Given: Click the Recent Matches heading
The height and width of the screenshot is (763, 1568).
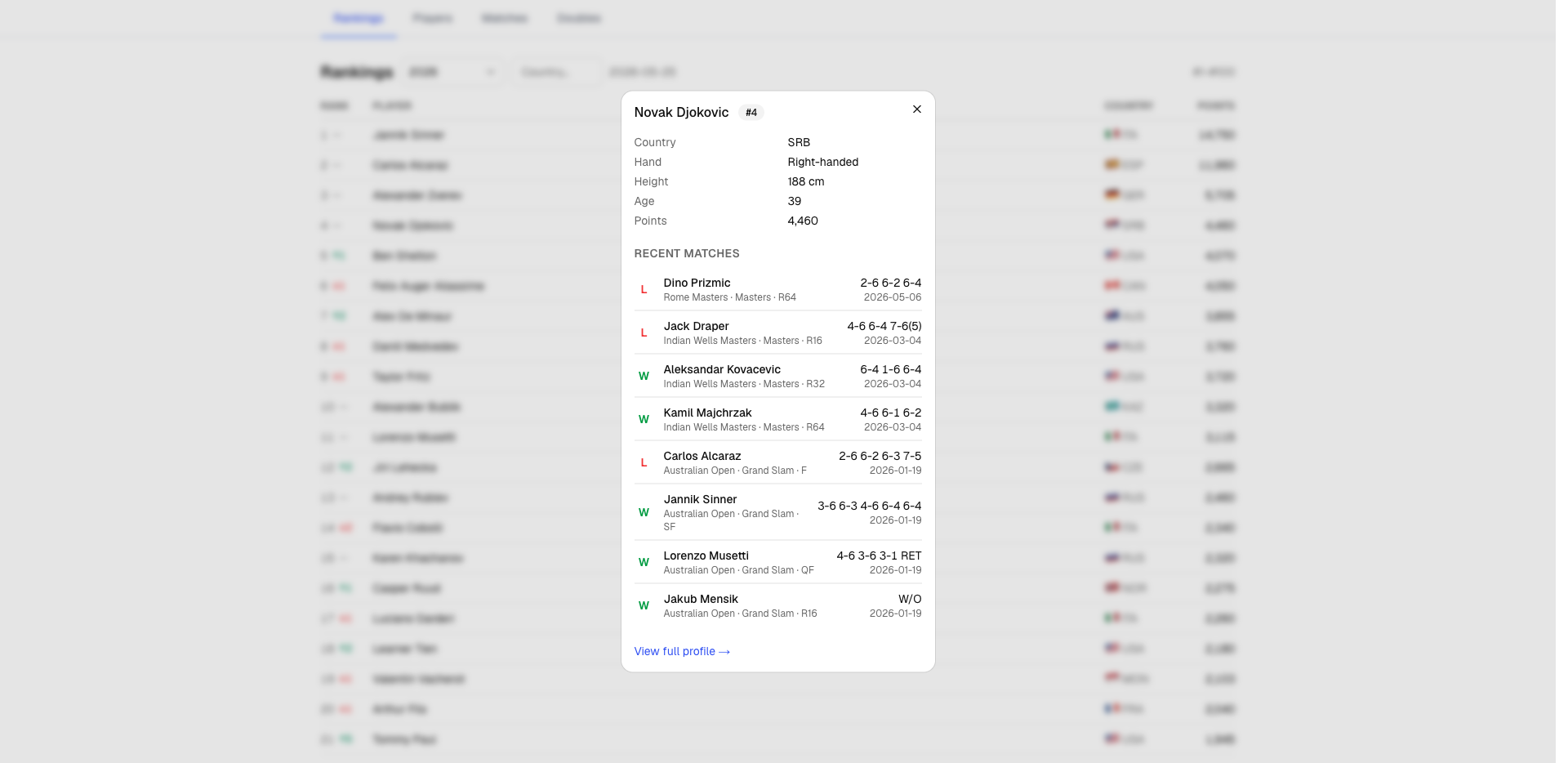Looking at the screenshot, I should point(687,253).
